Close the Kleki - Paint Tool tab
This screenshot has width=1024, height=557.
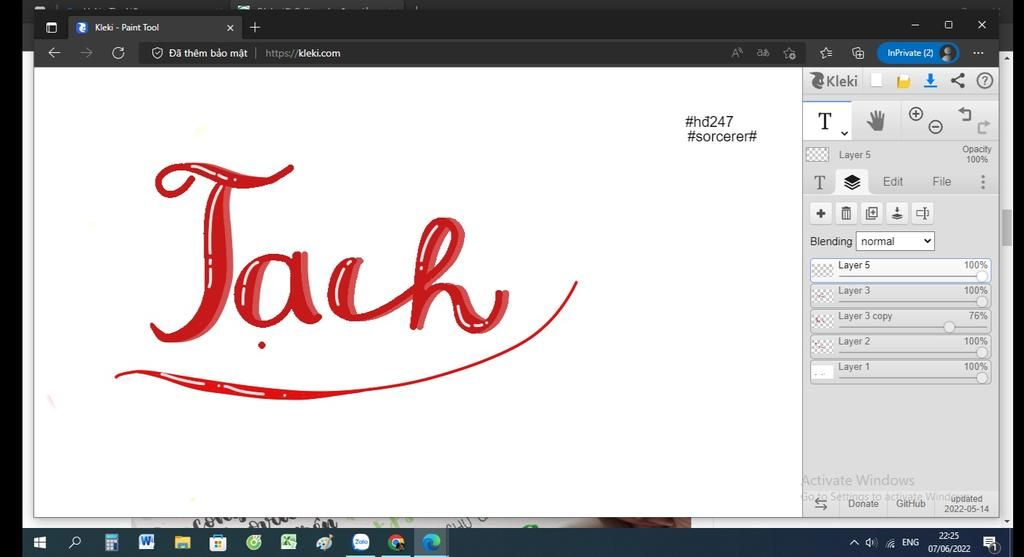pos(230,27)
